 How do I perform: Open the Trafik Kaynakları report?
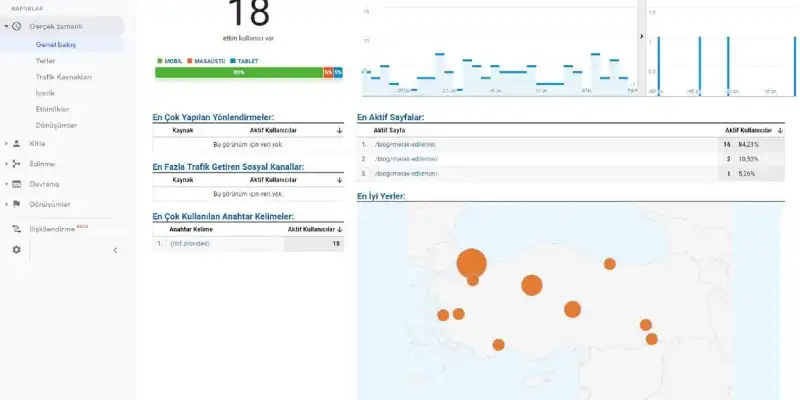[63, 76]
